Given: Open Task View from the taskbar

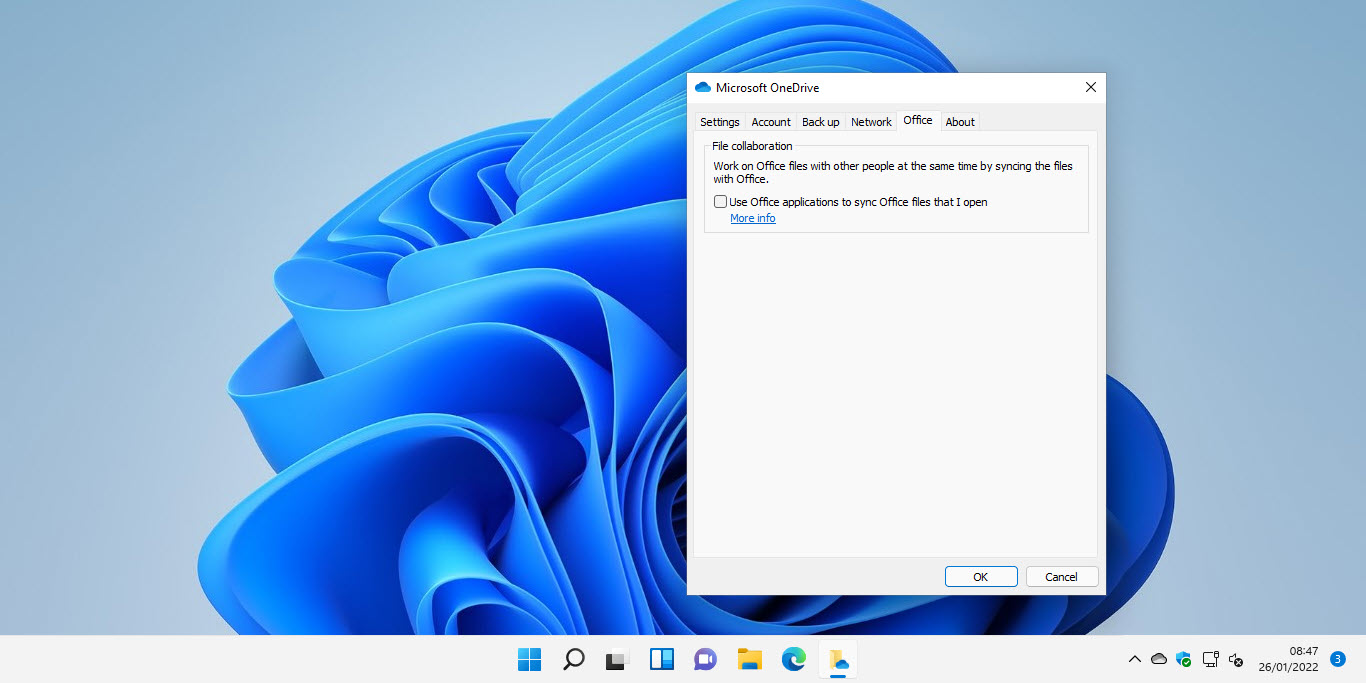Looking at the screenshot, I should tap(617, 659).
